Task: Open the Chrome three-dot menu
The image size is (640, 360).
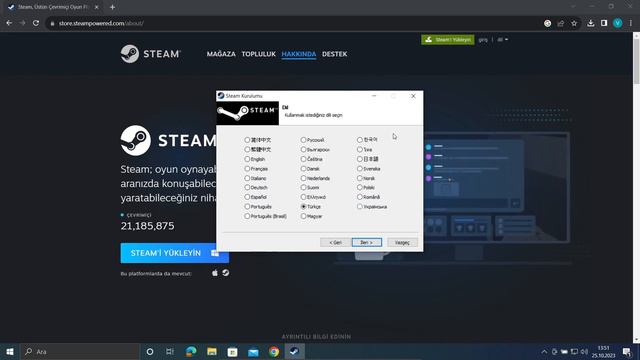Action: click(631, 23)
